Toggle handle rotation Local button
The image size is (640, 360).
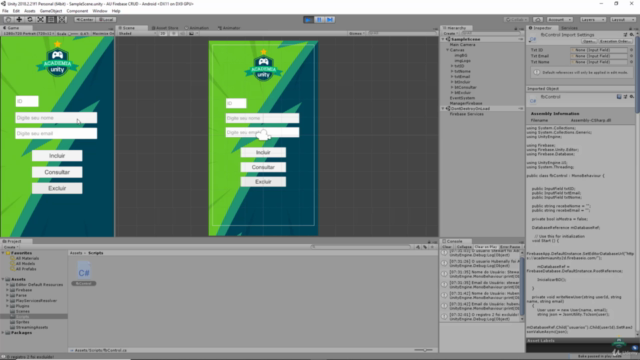click(x=106, y=20)
